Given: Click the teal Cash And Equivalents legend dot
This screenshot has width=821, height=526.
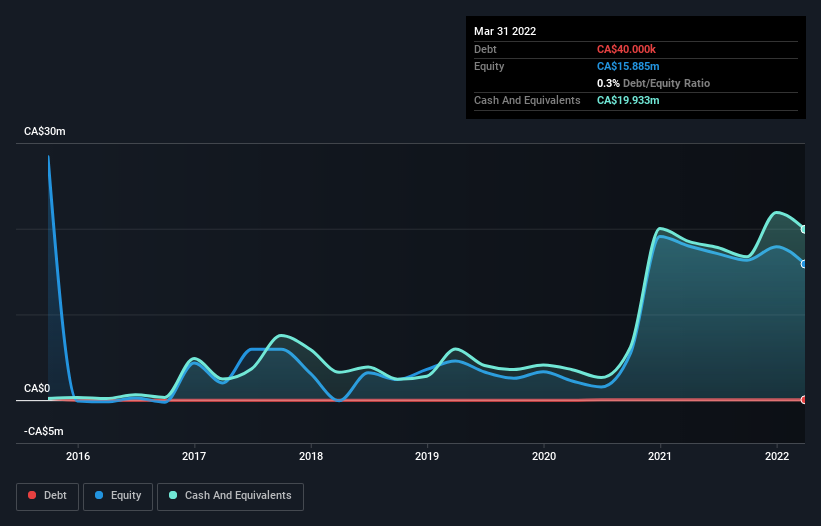Looking at the screenshot, I should [173, 495].
